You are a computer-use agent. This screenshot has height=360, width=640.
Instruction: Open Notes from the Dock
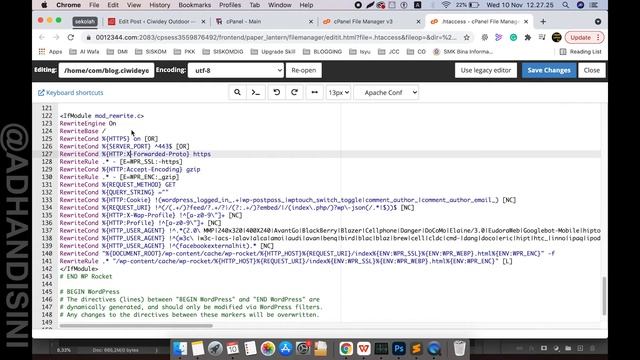(x=198, y=348)
